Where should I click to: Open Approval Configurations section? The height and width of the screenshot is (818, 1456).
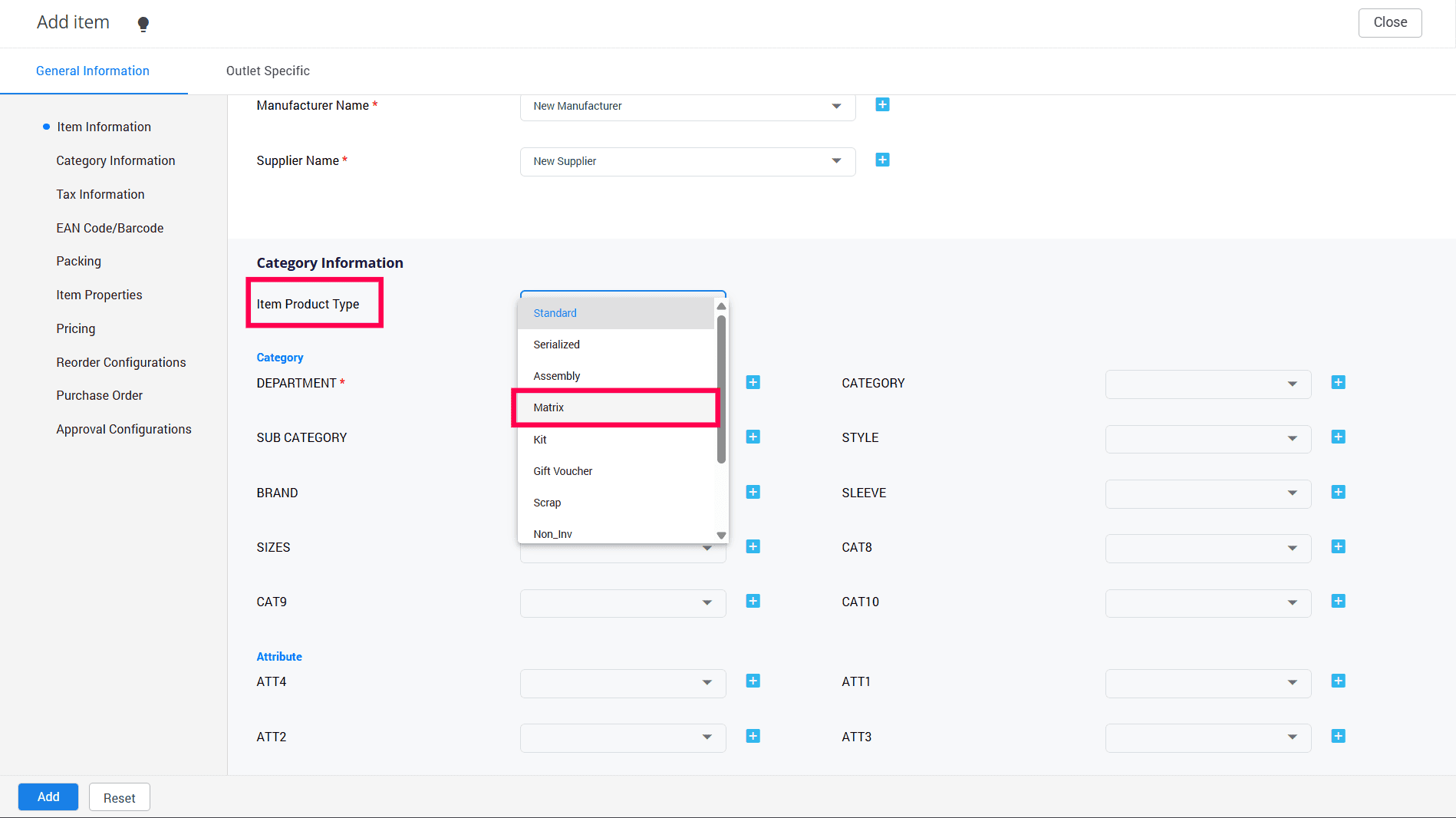124,429
